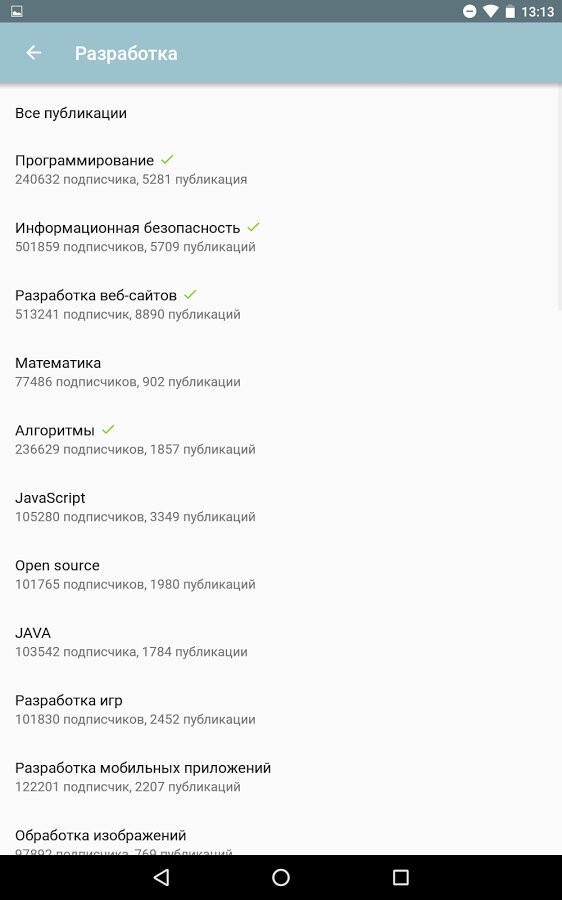562x900 pixels.
Task: Select the Разработка игр hub
Action: coord(281,709)
